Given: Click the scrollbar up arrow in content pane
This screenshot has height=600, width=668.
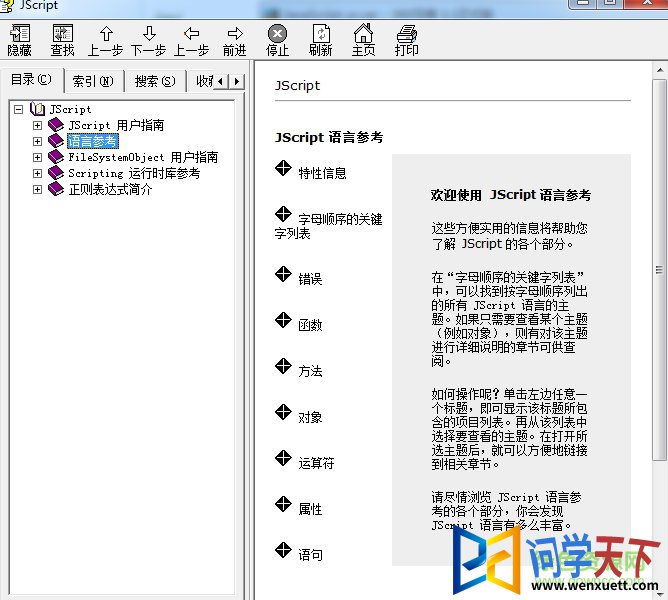Looking at the screenshot, I should 659,70.
